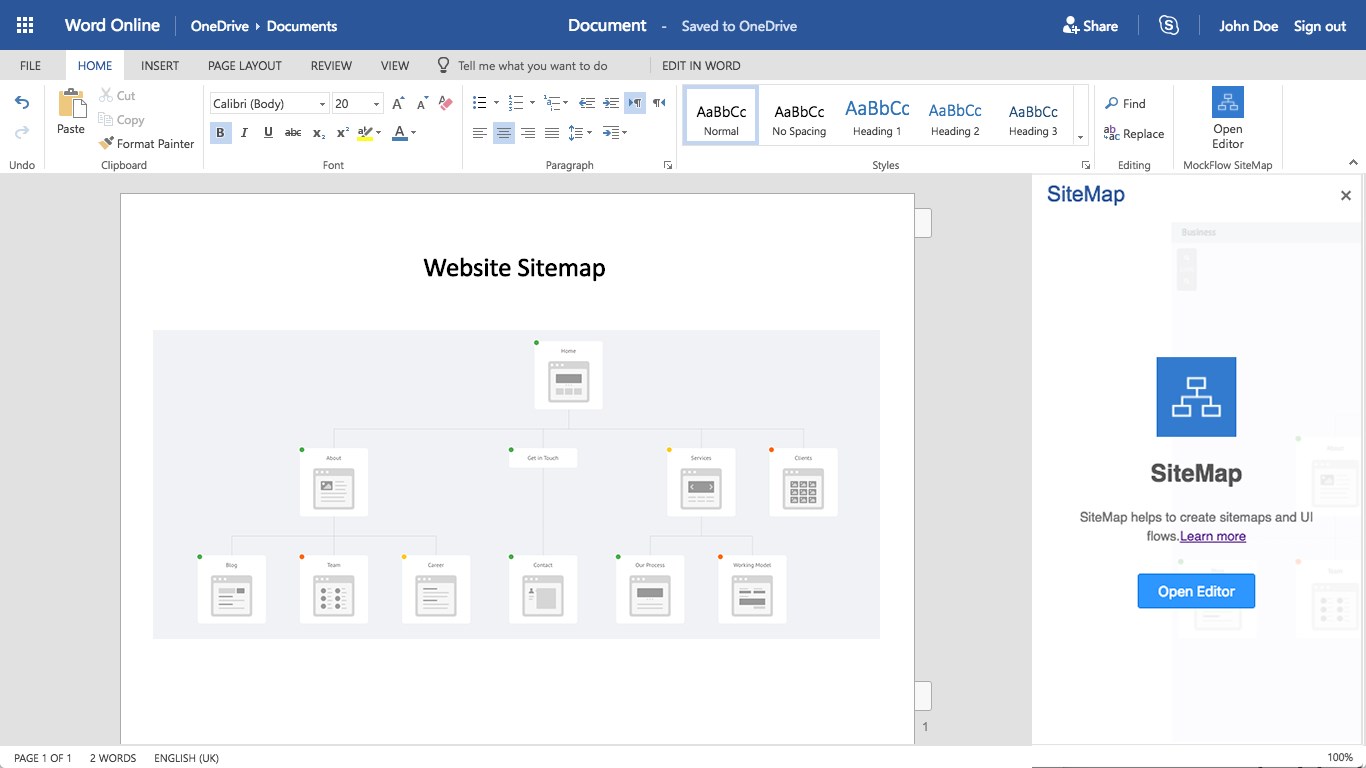Toggle center alignment
This screenshot has height=768, width=1366.
[504, 133]
